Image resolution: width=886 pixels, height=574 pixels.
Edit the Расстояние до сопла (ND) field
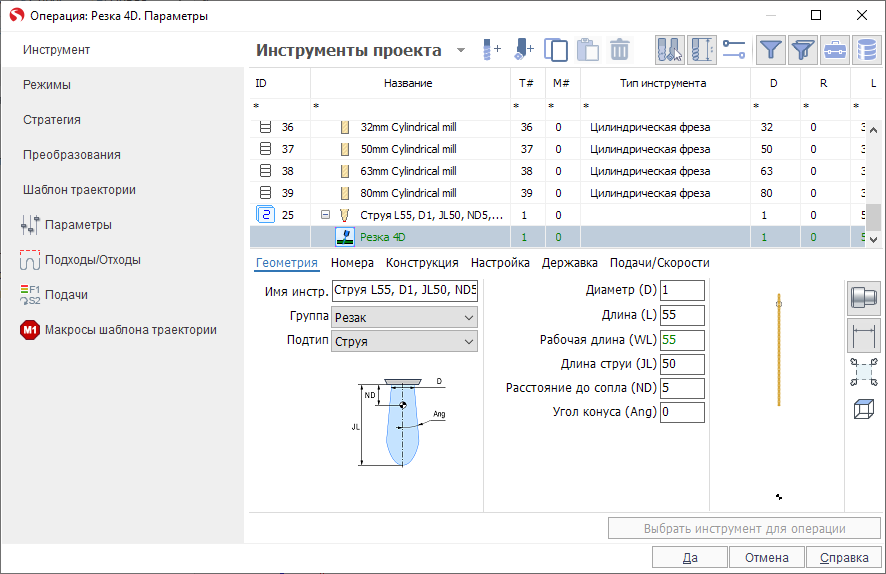coord(682,388)
